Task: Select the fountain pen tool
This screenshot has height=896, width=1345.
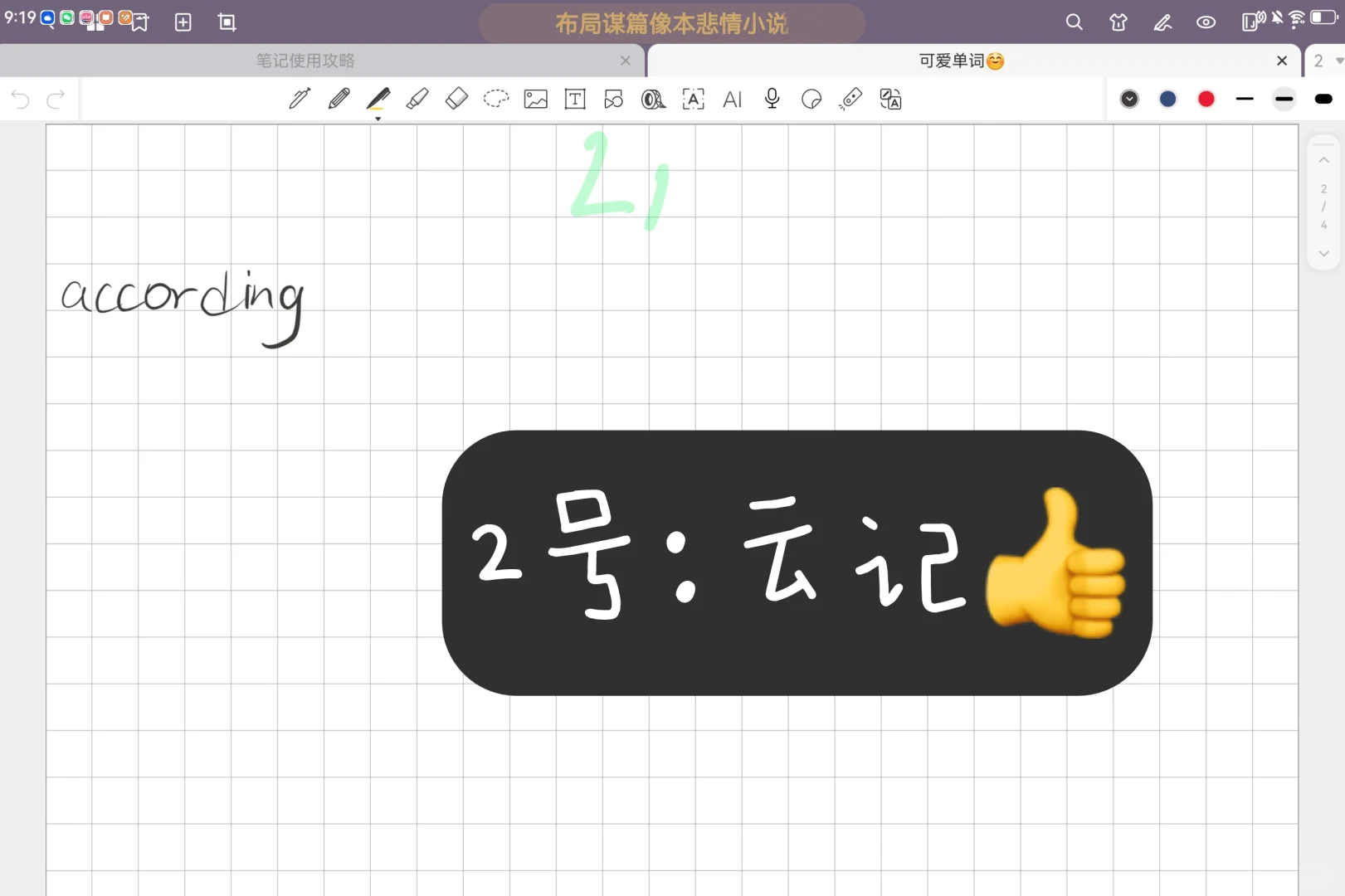Action: (300, 100)
